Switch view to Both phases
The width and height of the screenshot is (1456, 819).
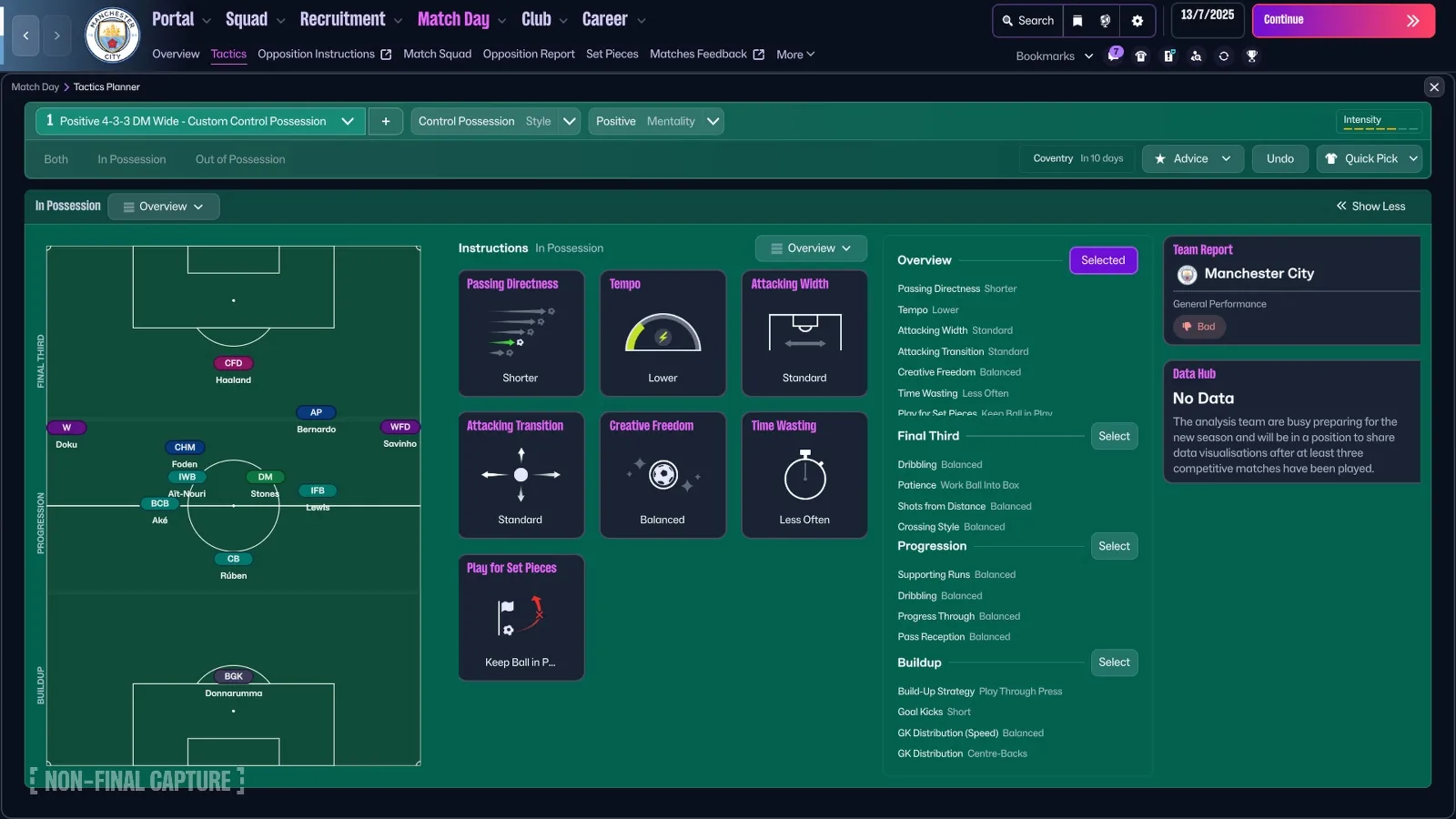point(56,159)
